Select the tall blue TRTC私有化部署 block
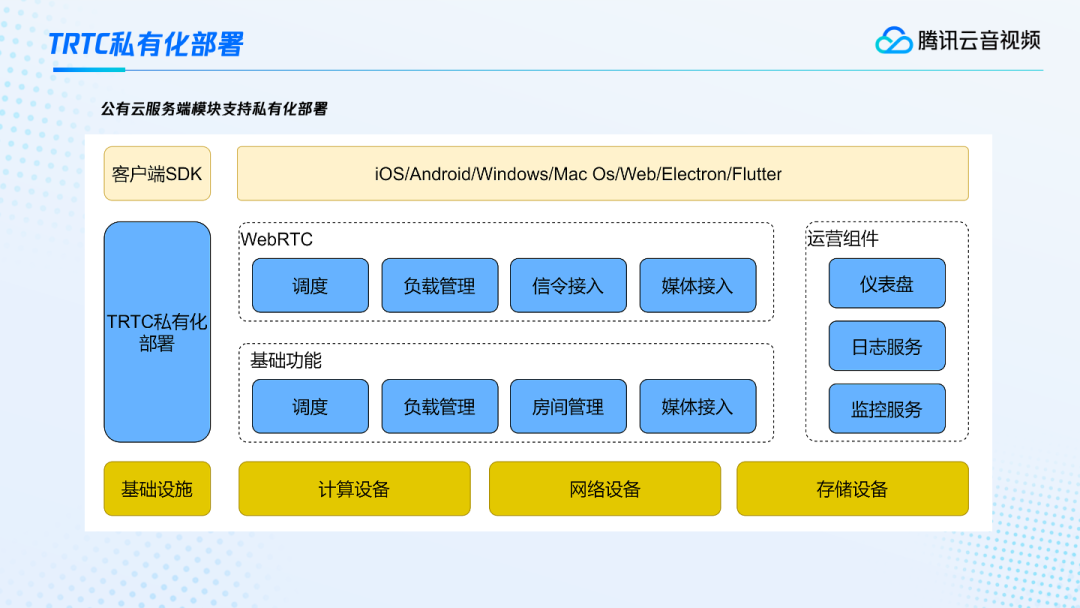 [x=157, y=332]
